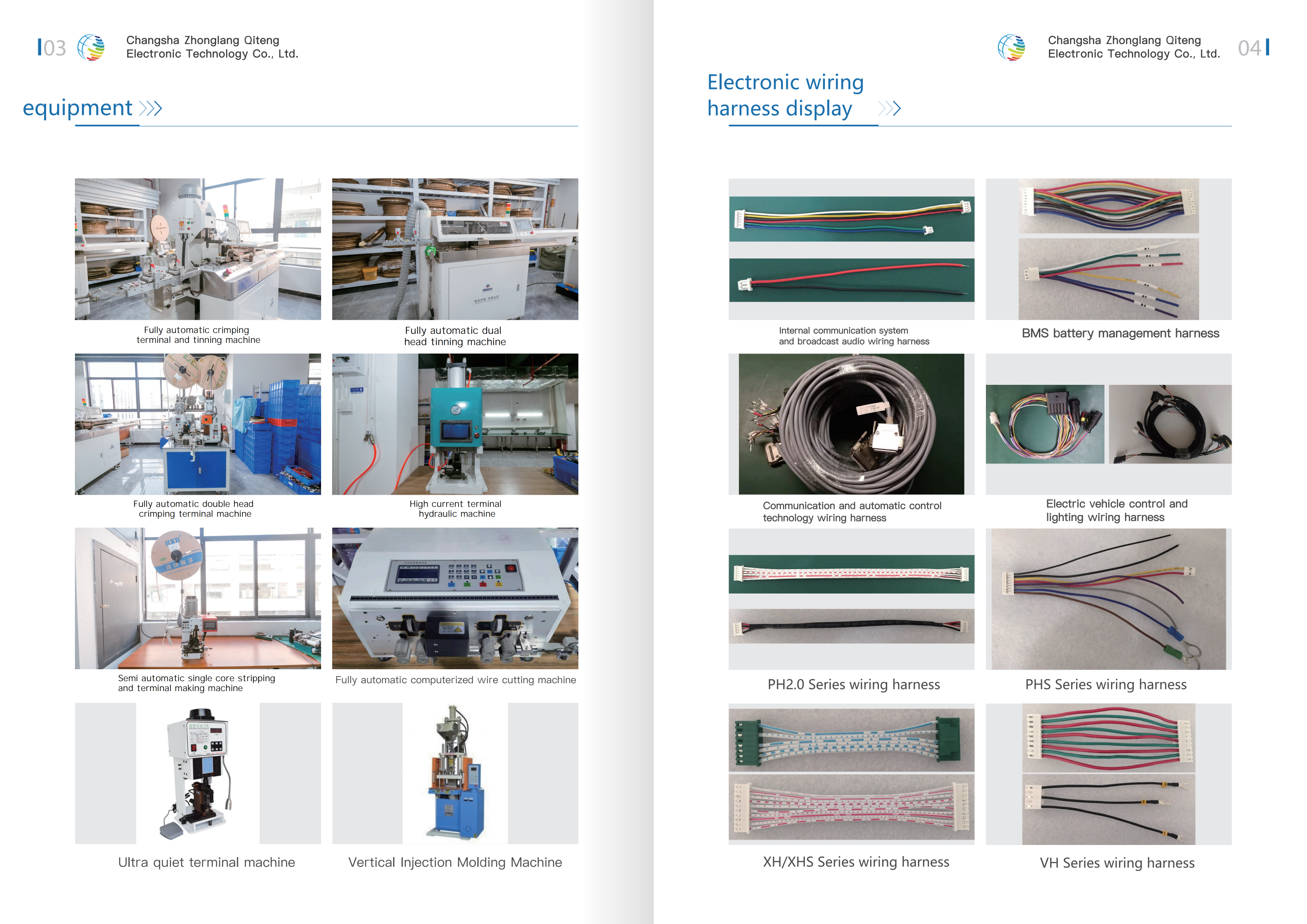Screen dimensions: 1307x924
Task: Open the dual head tinning machine photo
Action: [x=455, y=249]
